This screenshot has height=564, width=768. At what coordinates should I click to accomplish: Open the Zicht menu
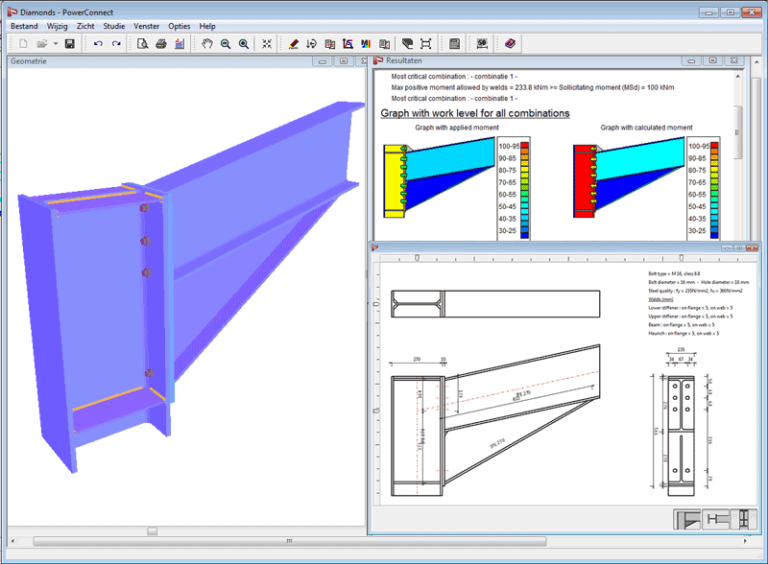point(85,26)
